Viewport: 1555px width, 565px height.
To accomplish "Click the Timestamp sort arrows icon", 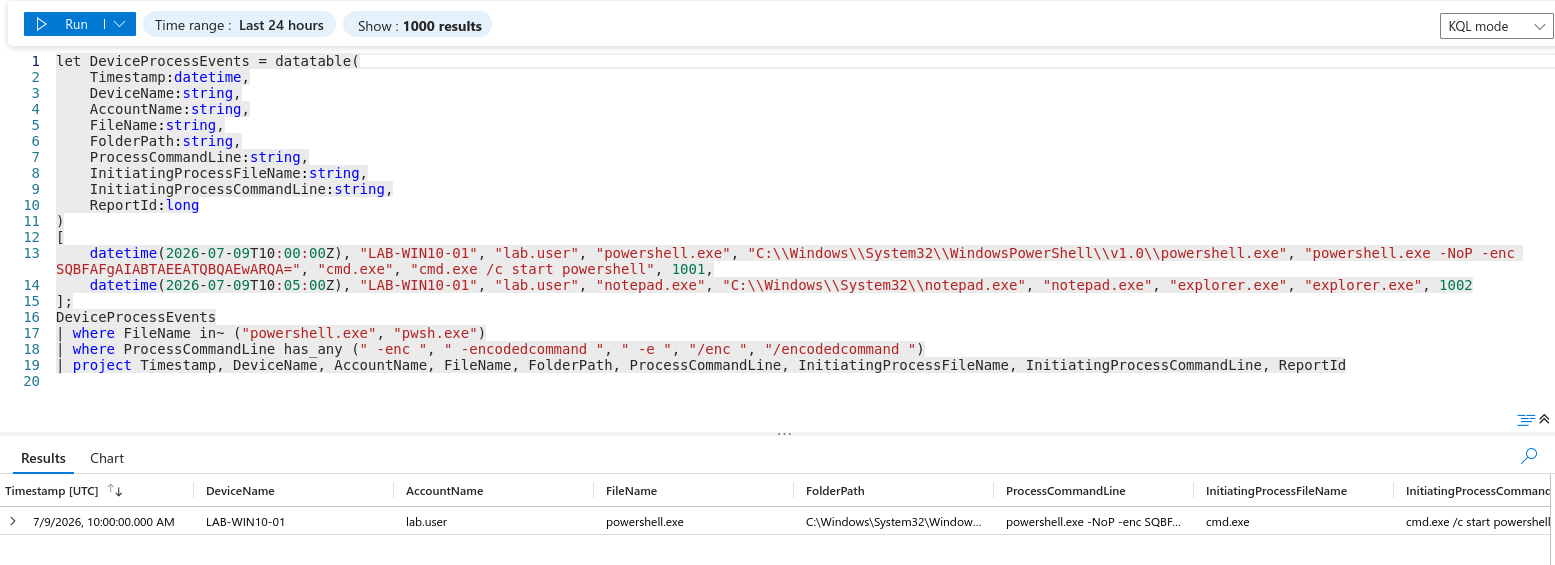I will 114,491.
